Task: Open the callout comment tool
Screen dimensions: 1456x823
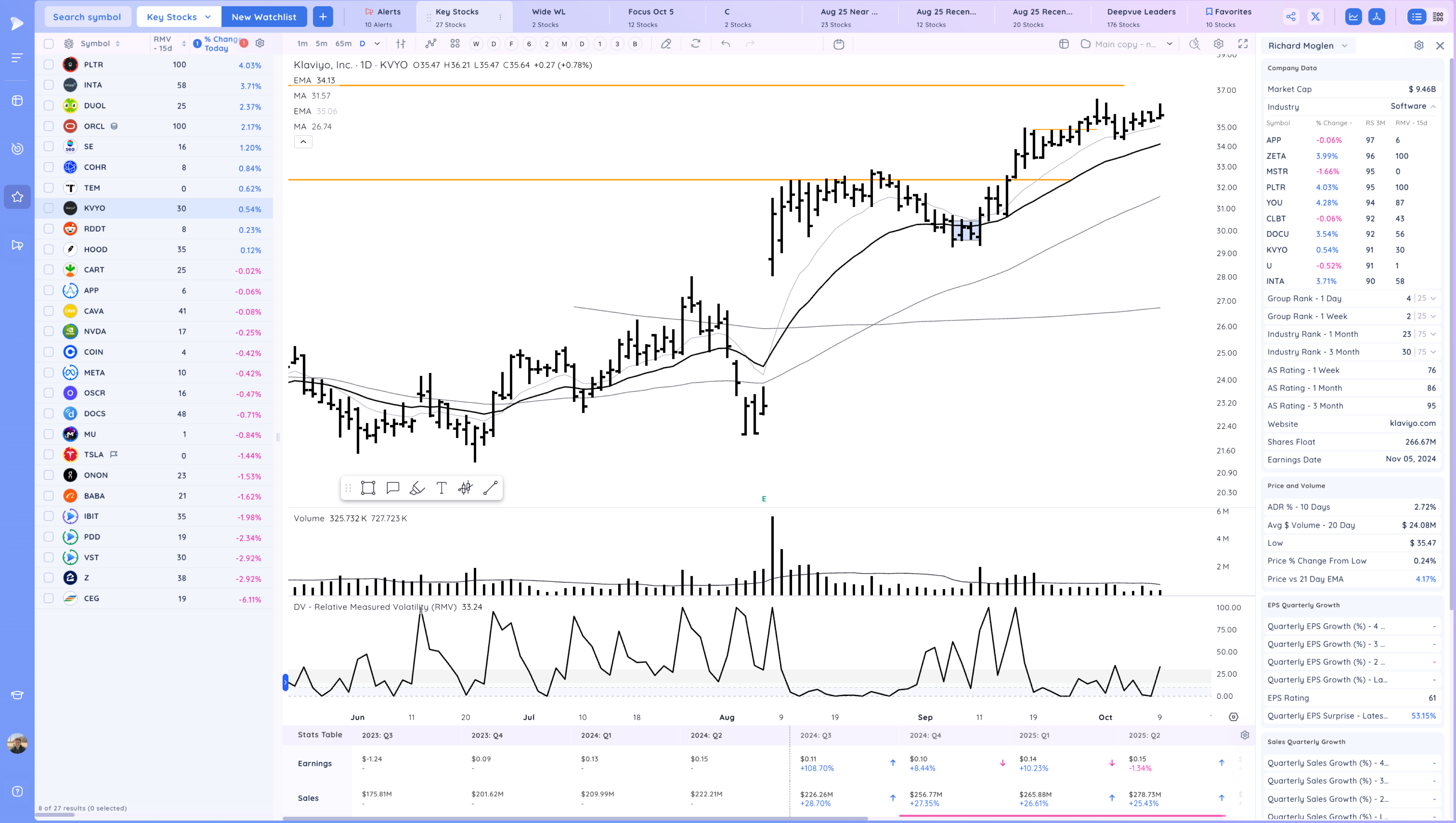Action: coord(392,488)
